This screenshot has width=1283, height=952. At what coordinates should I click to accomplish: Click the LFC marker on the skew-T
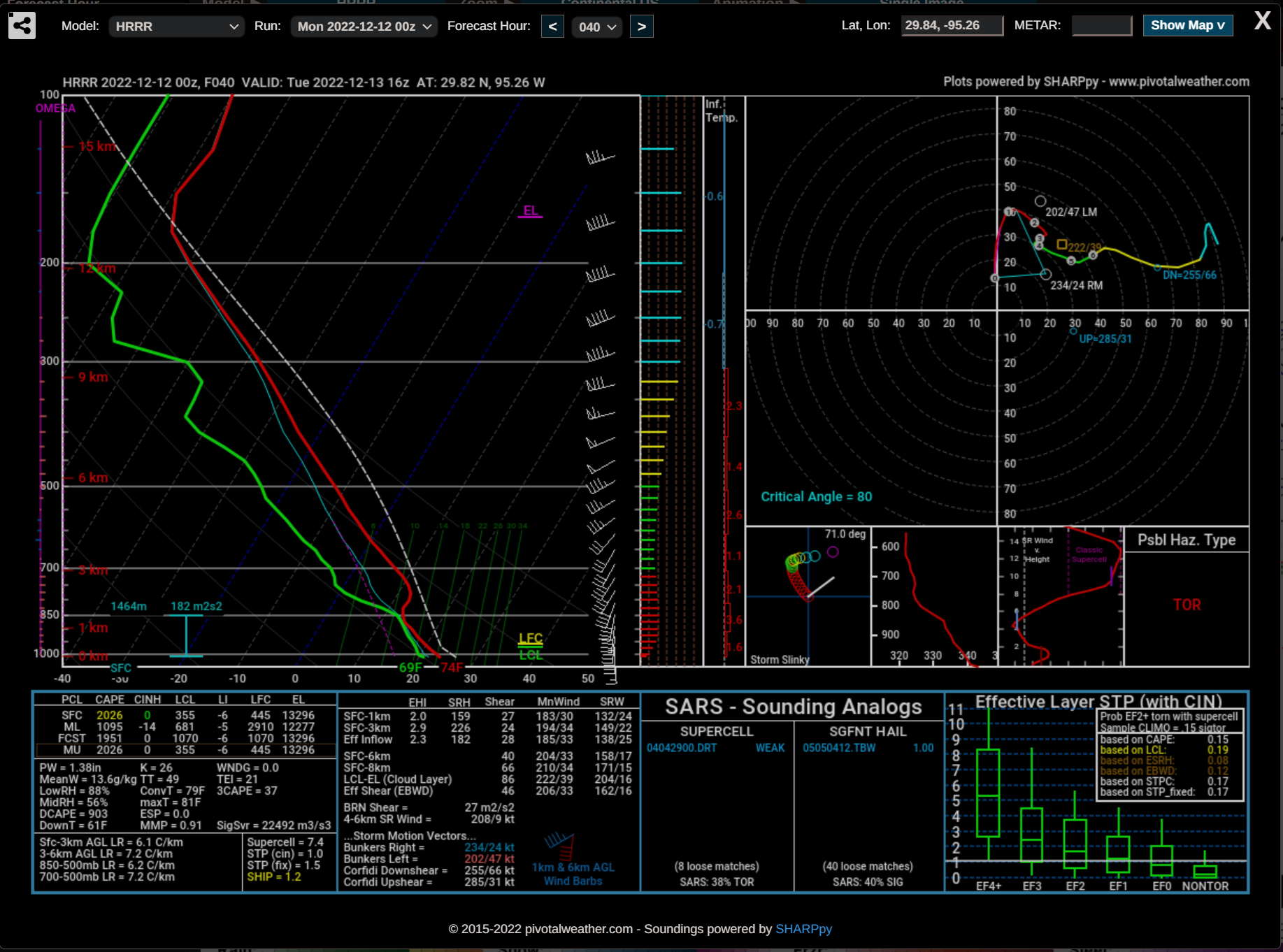pyautogui.click(x=530, y=638)
